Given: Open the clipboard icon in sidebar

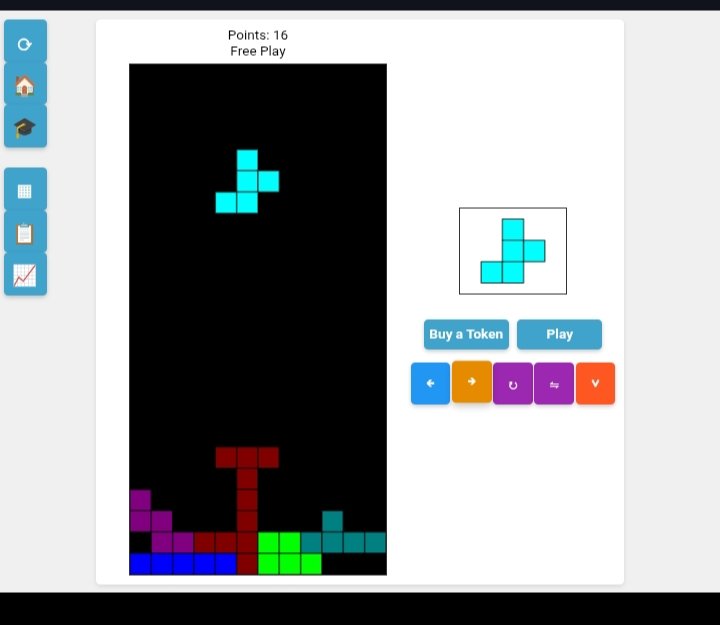Looking at the screenshot, I should pyautogui.click(x=25, y=232).
